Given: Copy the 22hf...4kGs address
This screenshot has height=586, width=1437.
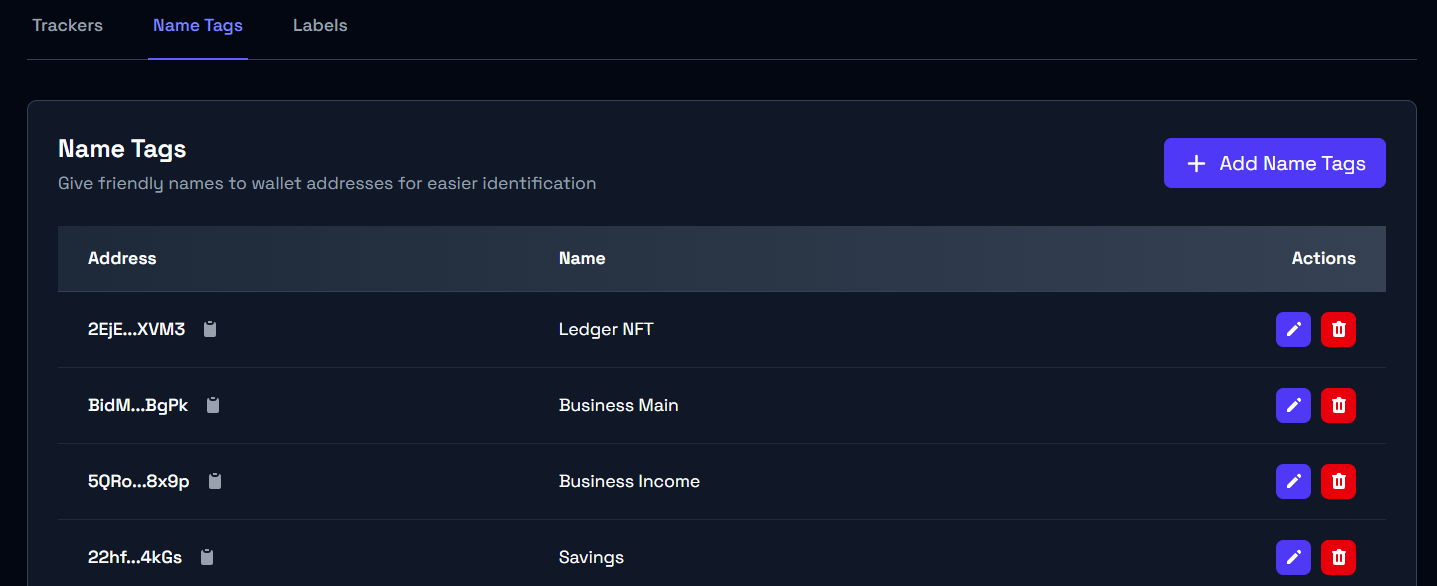Looking at the screenshot, I should coord(207,557).
